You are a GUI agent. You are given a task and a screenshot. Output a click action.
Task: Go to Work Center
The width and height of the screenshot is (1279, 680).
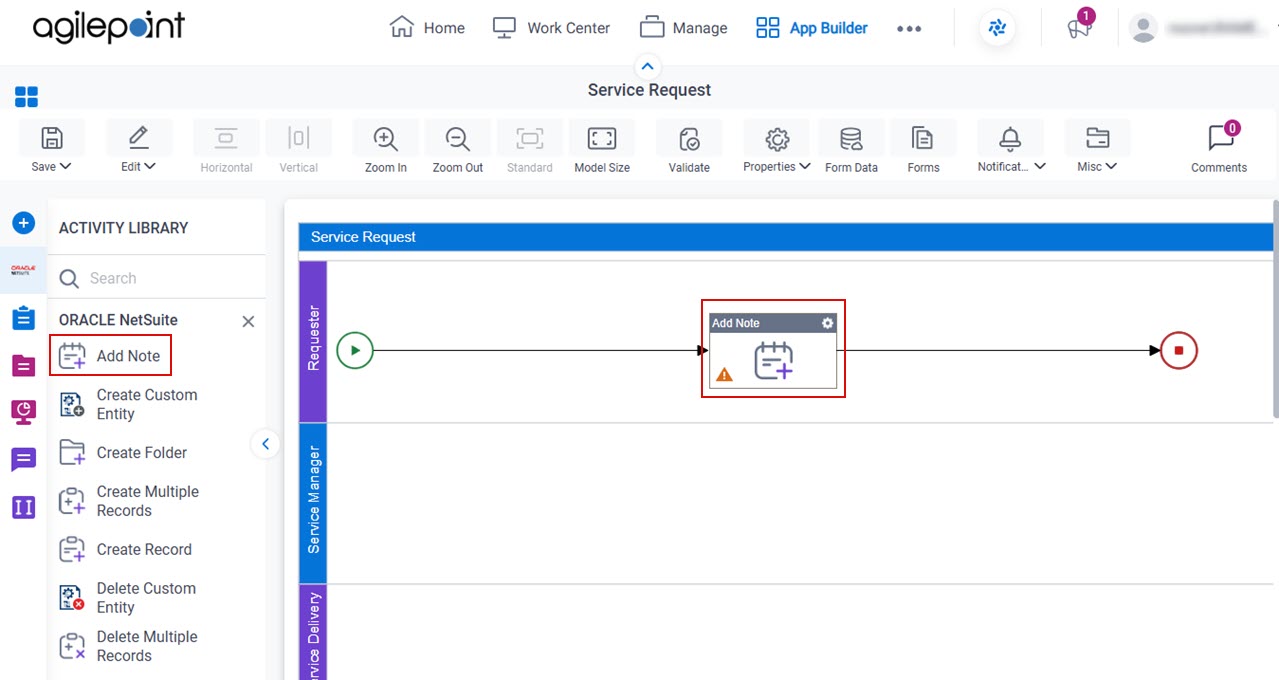coord(551,28)
